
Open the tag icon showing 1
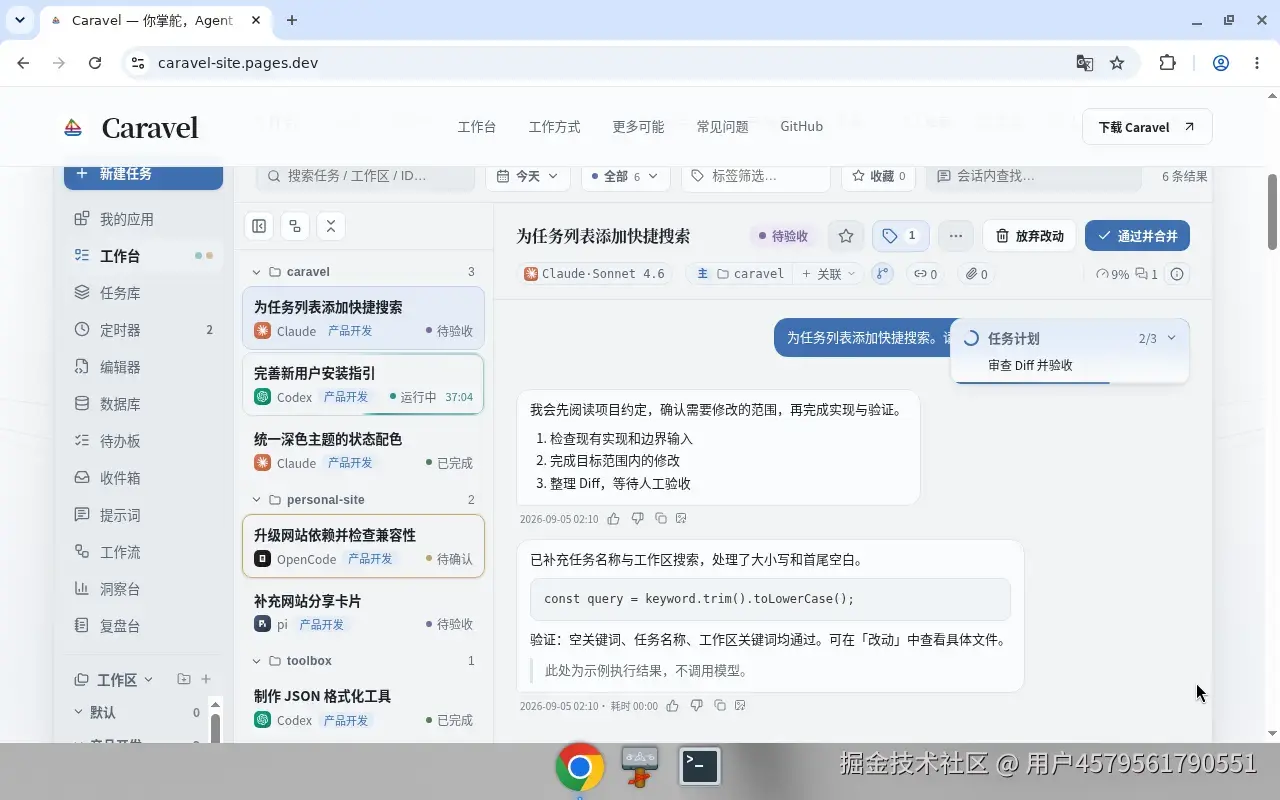click(x=900, y=236)
